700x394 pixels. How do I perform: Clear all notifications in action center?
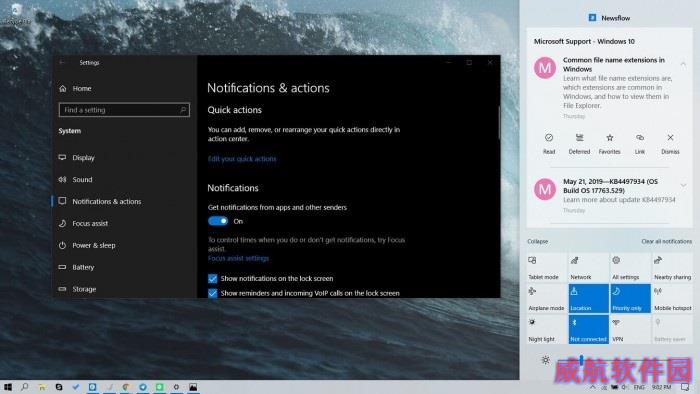click(667, 241)
